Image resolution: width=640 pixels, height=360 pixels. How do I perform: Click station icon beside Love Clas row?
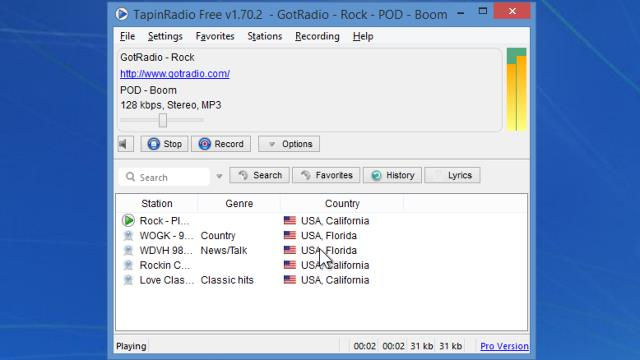(128, 280)
